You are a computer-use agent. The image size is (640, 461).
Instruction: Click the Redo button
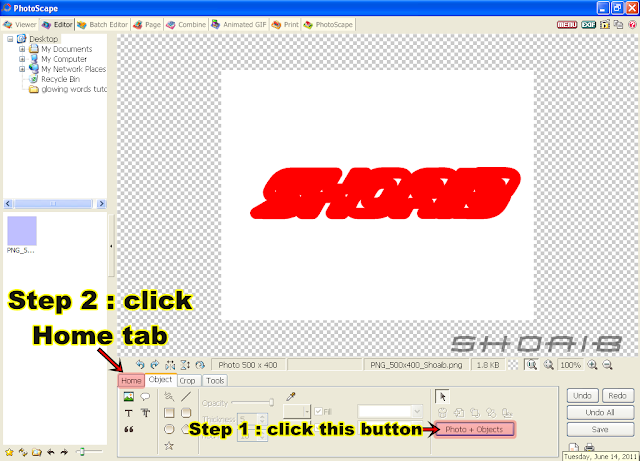tap(618, 395)
